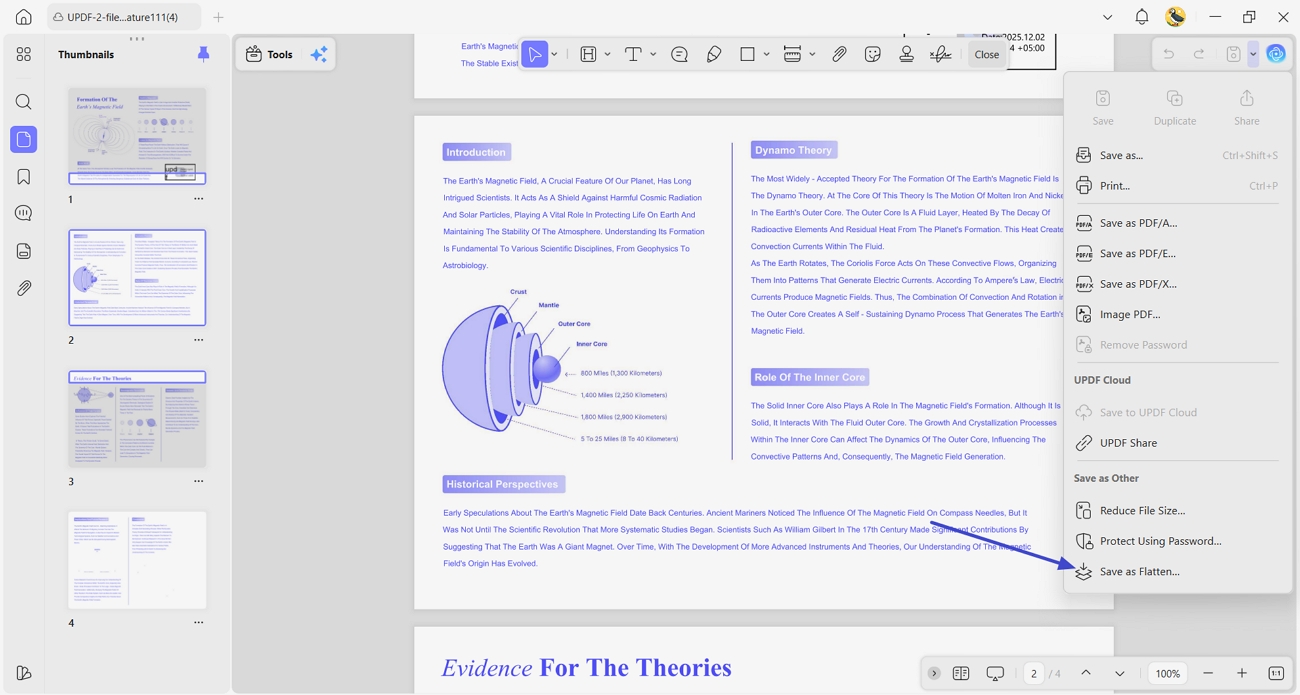This screenshot has width=1300, height=695.
Task: Select page 1 thumbnail
Action: pyautogui.click(x=137, y=136)
